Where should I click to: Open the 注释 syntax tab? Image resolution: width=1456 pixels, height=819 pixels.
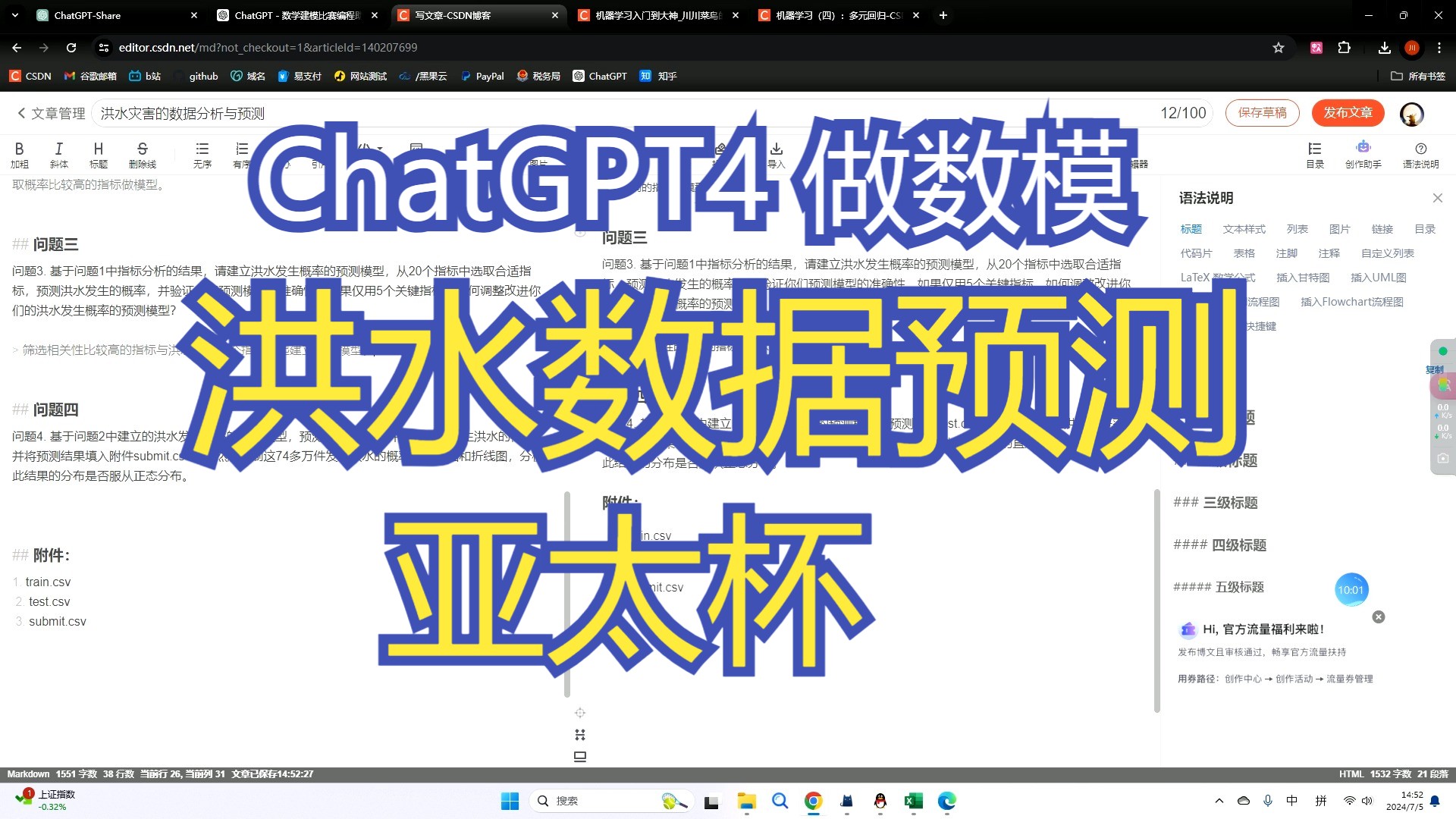pos(1329,253)
